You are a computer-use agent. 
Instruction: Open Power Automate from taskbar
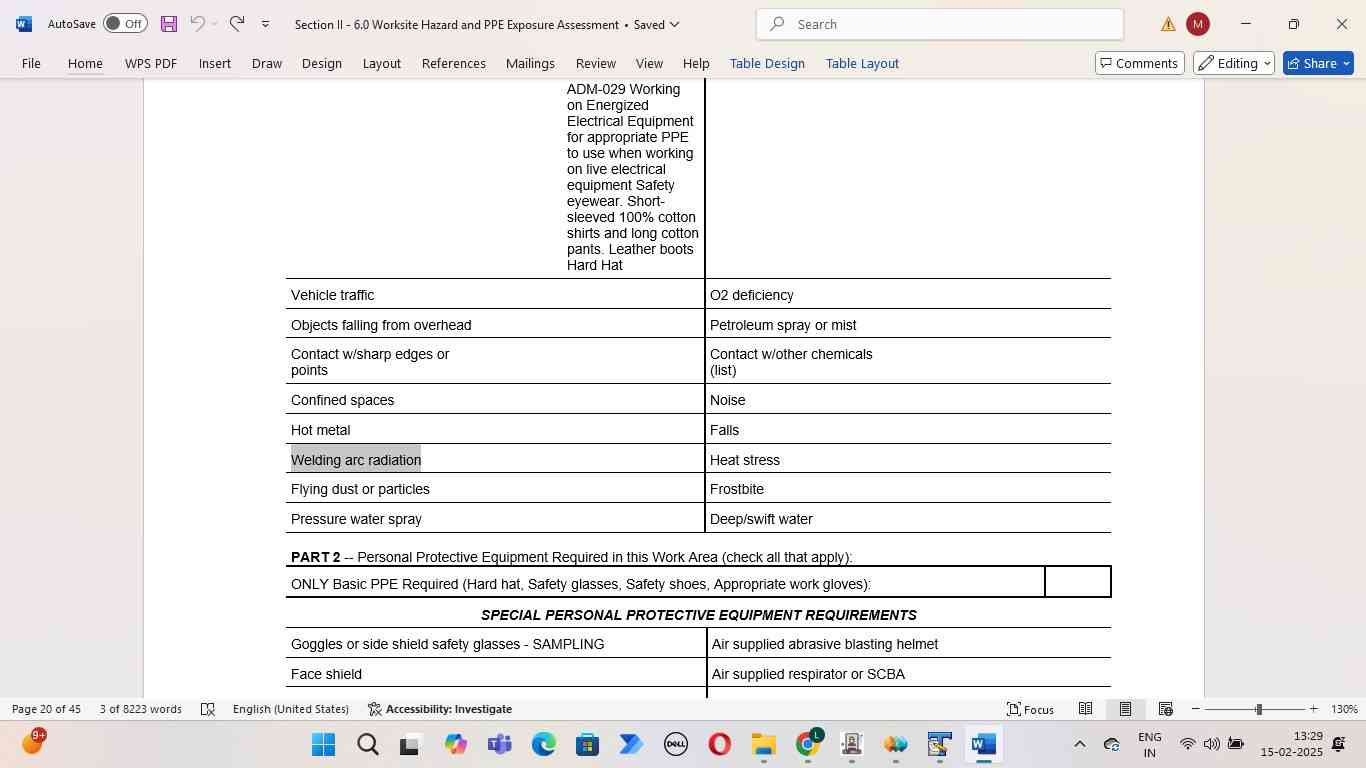click(631, 745)
